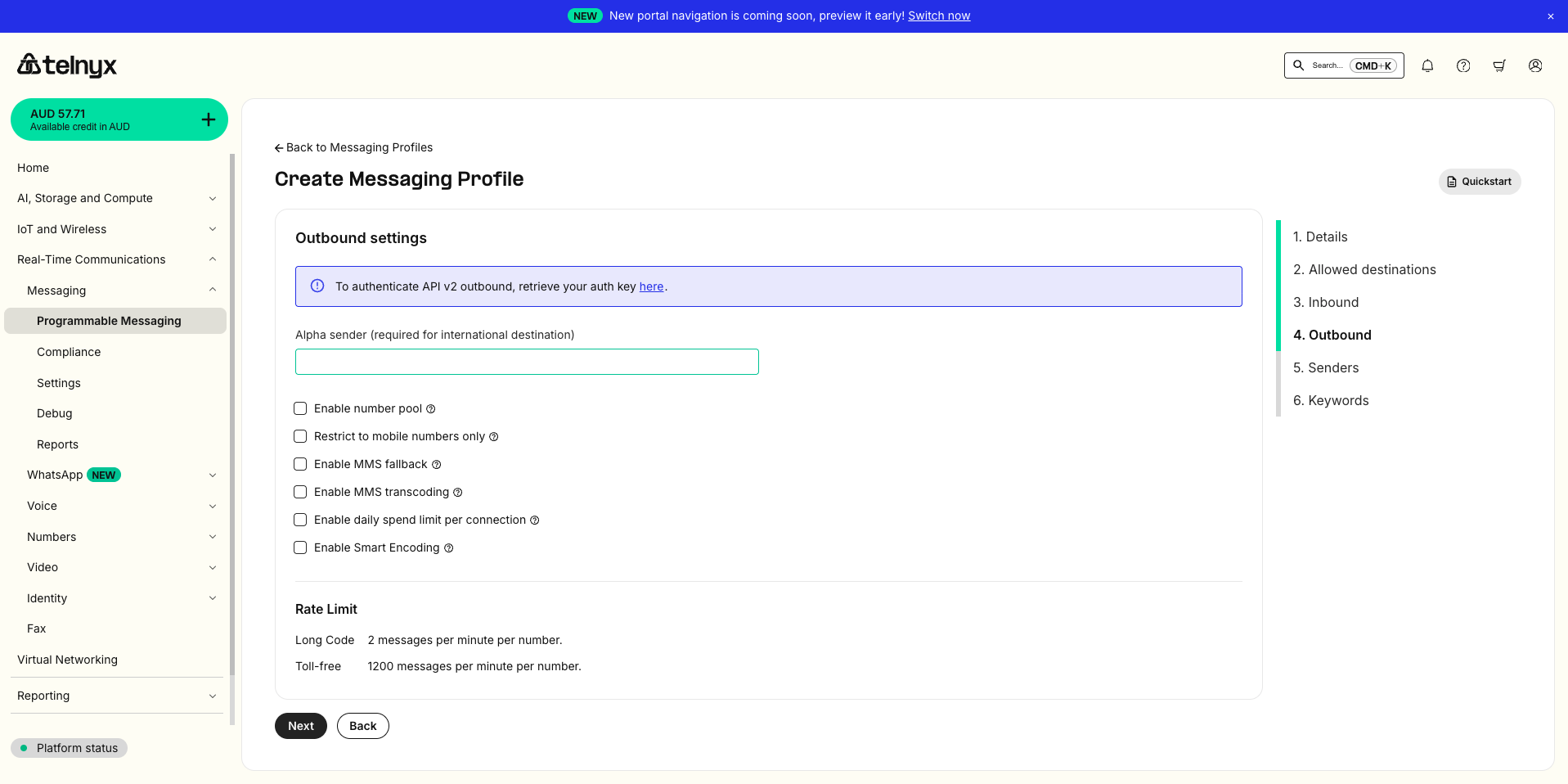Enable Smart Encoding
This screenshot has height=784, width=1568.
pos(300,547)
